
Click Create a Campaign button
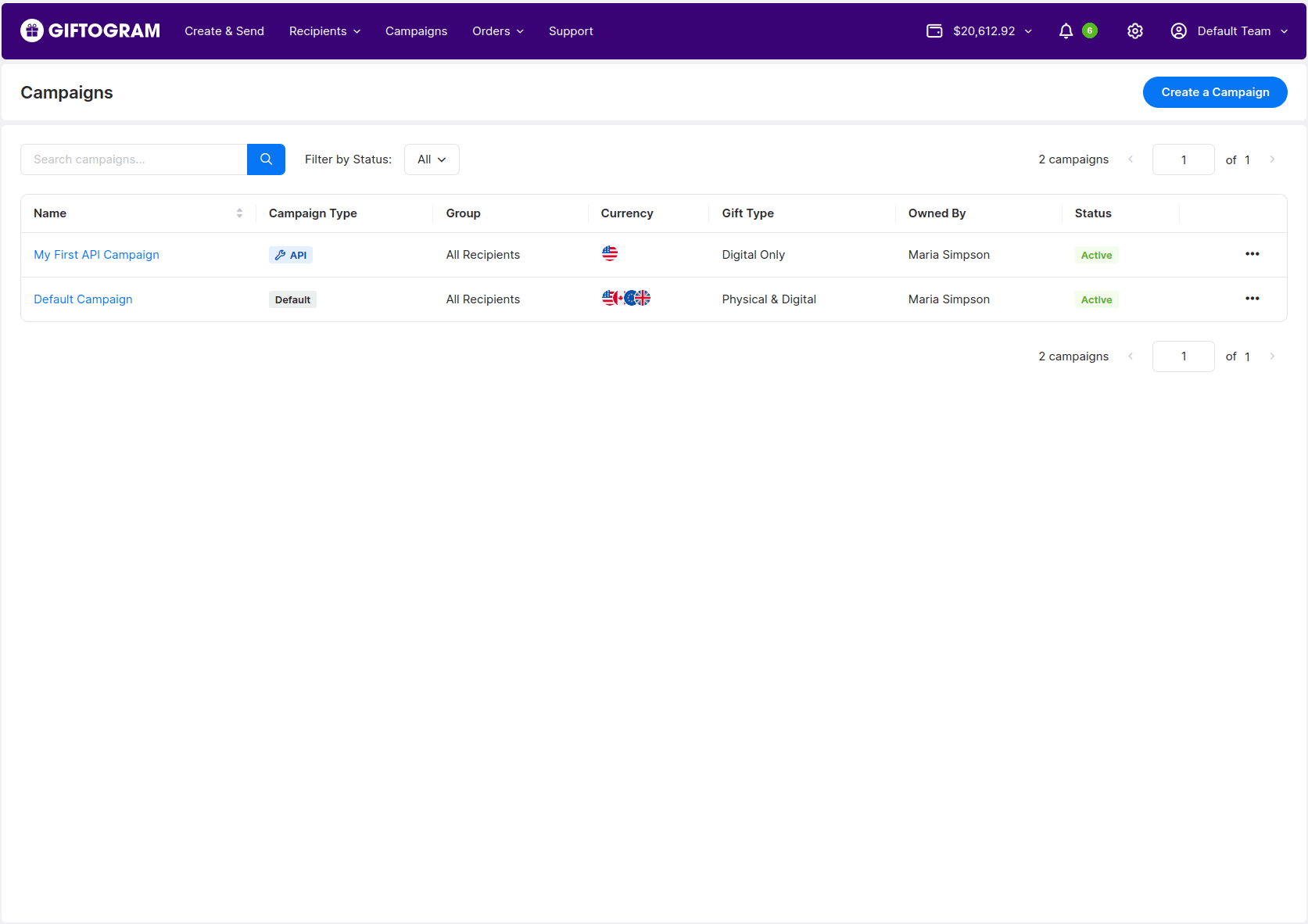point(1215,92)
